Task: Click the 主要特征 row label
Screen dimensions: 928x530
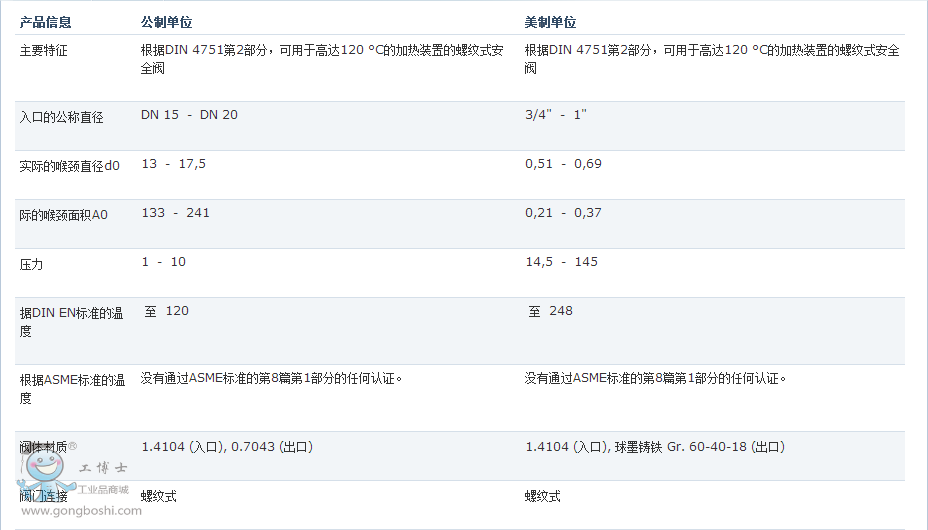Action: (44, 50)
